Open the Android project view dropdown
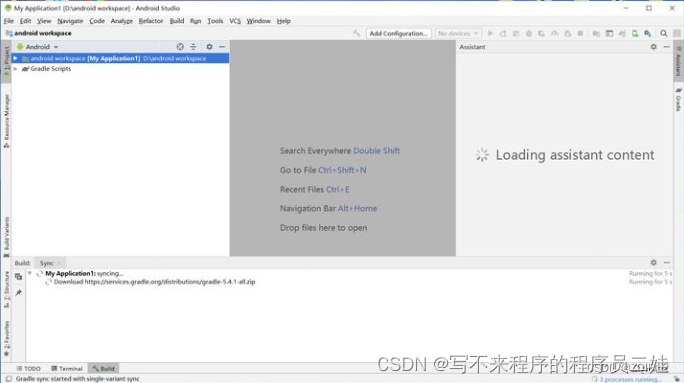684x383 pixels. click(x=37, y=47)
